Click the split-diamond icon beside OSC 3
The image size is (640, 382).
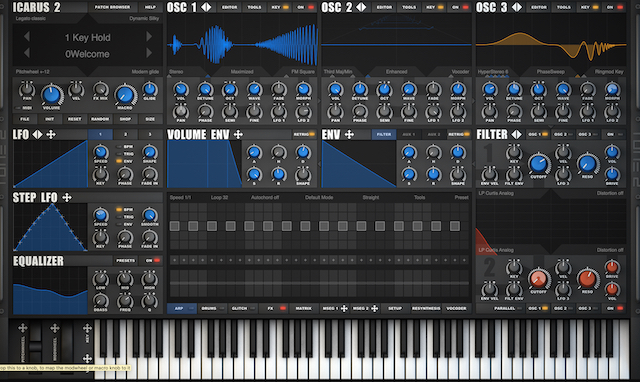(x=517, y=7)
